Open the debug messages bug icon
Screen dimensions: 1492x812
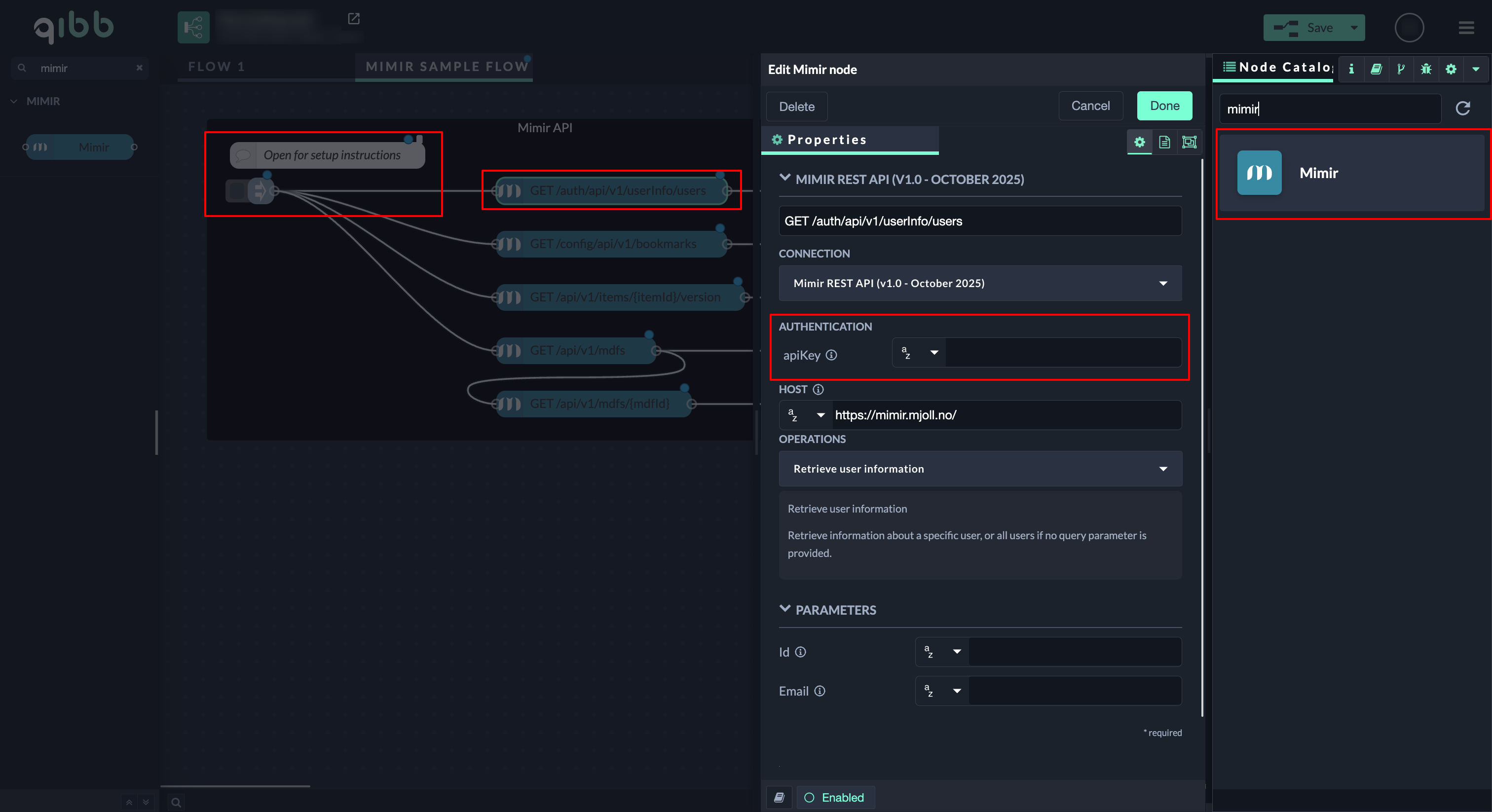1425,69
